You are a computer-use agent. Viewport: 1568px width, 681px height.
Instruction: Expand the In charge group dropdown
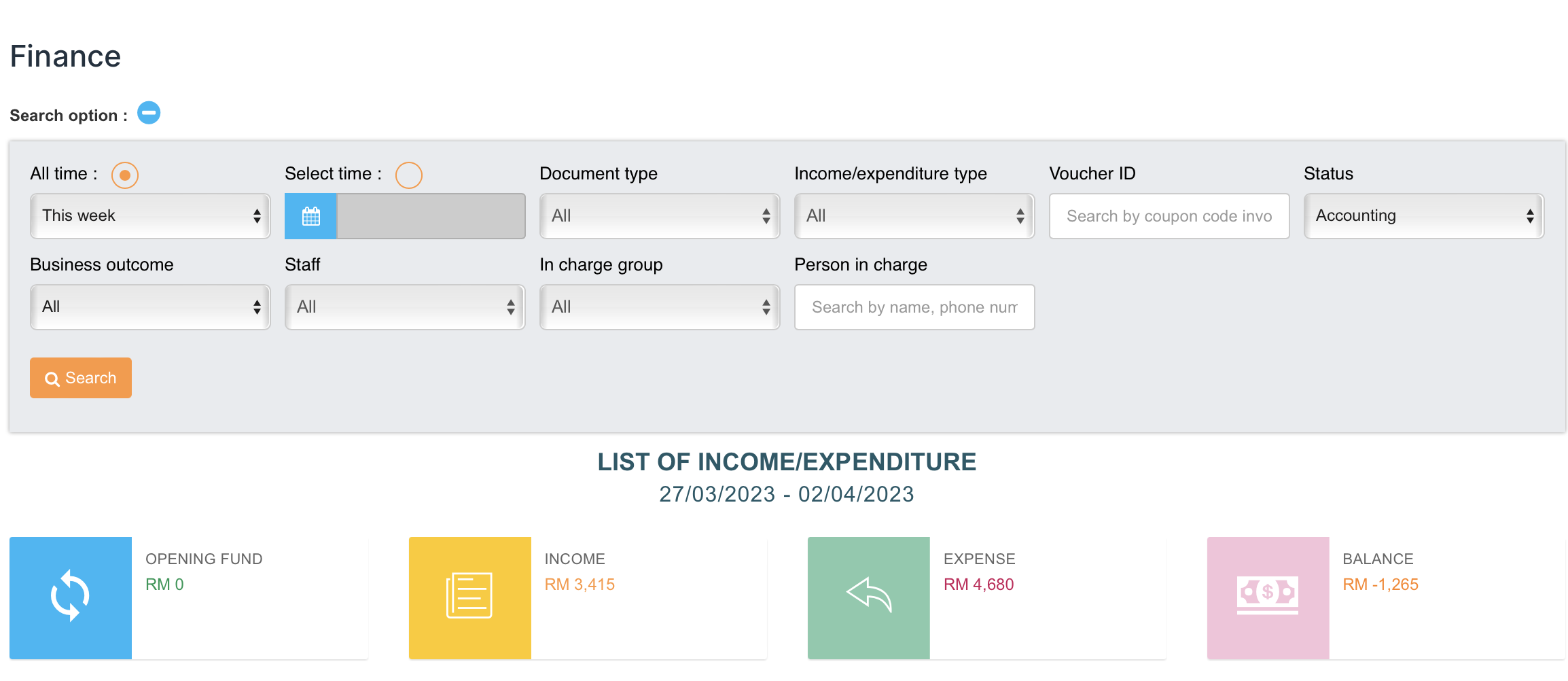pyautogui.click(x=659, y=307)
